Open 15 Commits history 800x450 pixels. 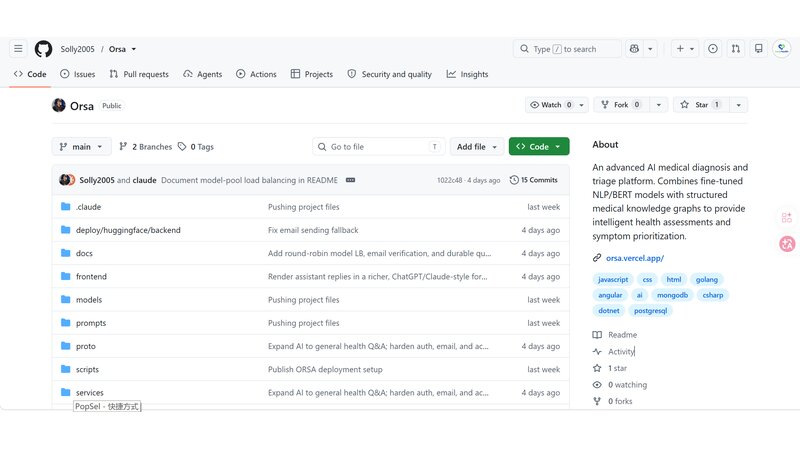534,180
